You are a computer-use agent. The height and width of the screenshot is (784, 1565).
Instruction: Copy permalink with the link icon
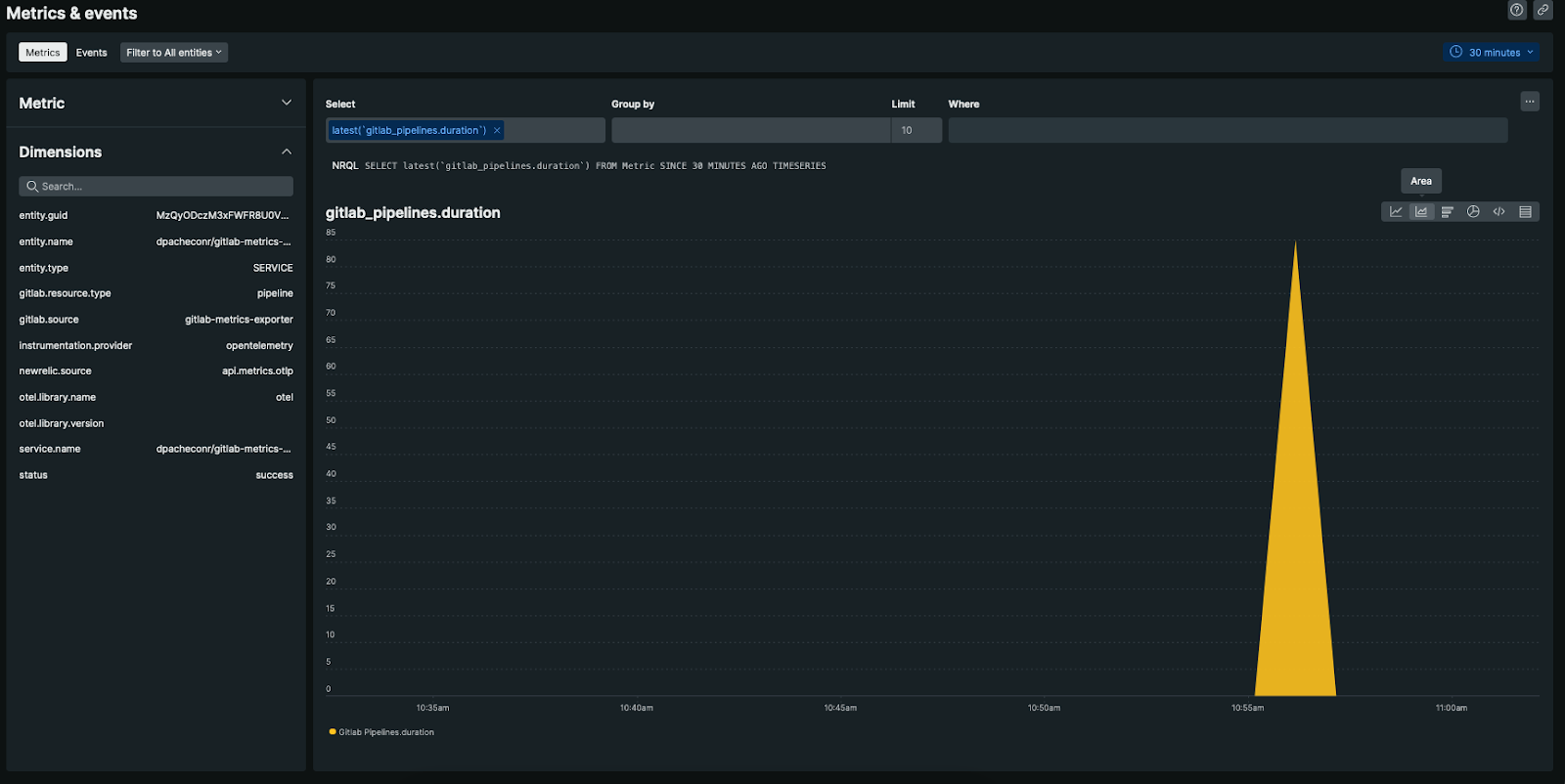pos(1543,10)
